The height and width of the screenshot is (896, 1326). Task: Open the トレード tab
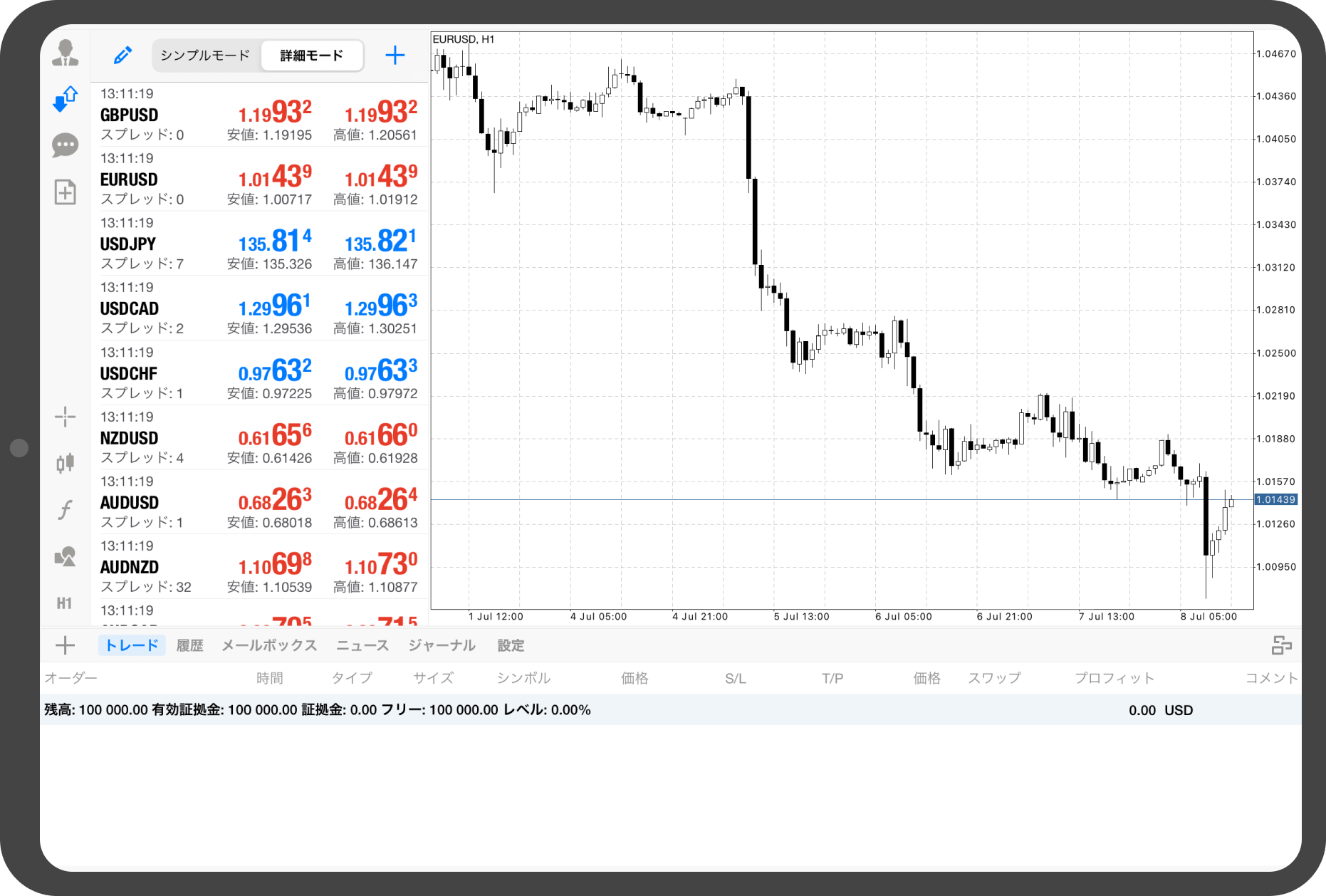click(132, 645)
